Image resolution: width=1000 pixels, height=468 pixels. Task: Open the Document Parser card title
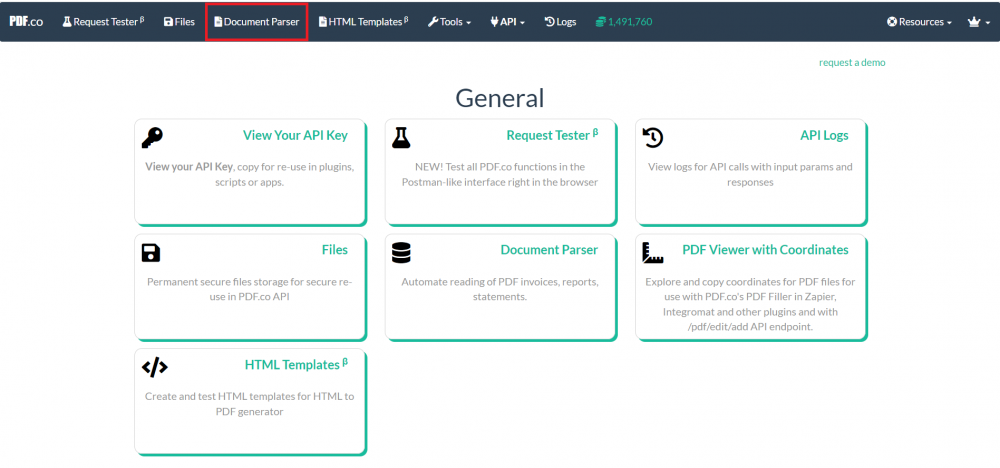coord(549,250)
